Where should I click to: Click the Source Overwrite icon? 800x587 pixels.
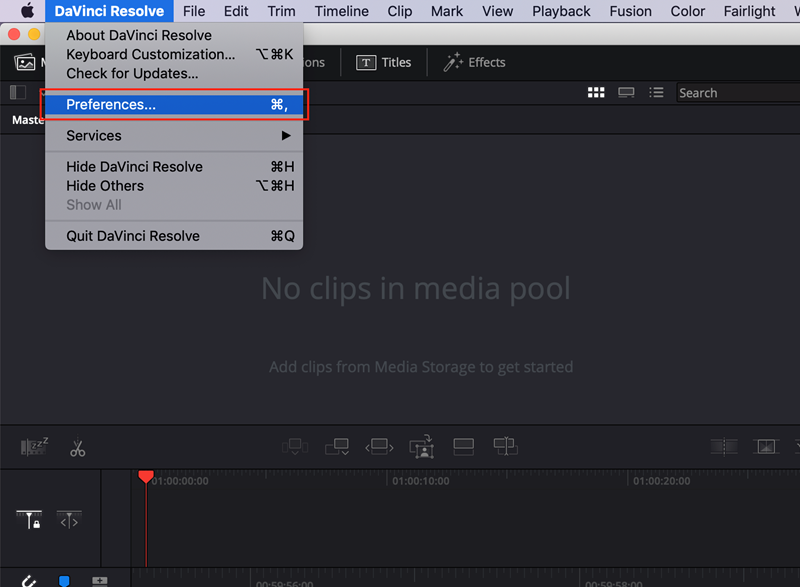(505, 447)
